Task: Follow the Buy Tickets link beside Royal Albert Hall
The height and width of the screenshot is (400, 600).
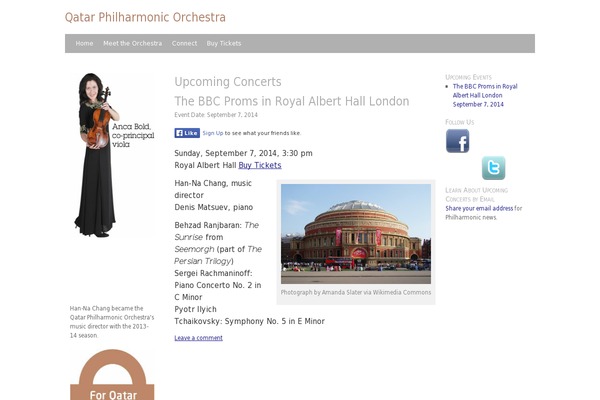Action: [x=260, y=165]
